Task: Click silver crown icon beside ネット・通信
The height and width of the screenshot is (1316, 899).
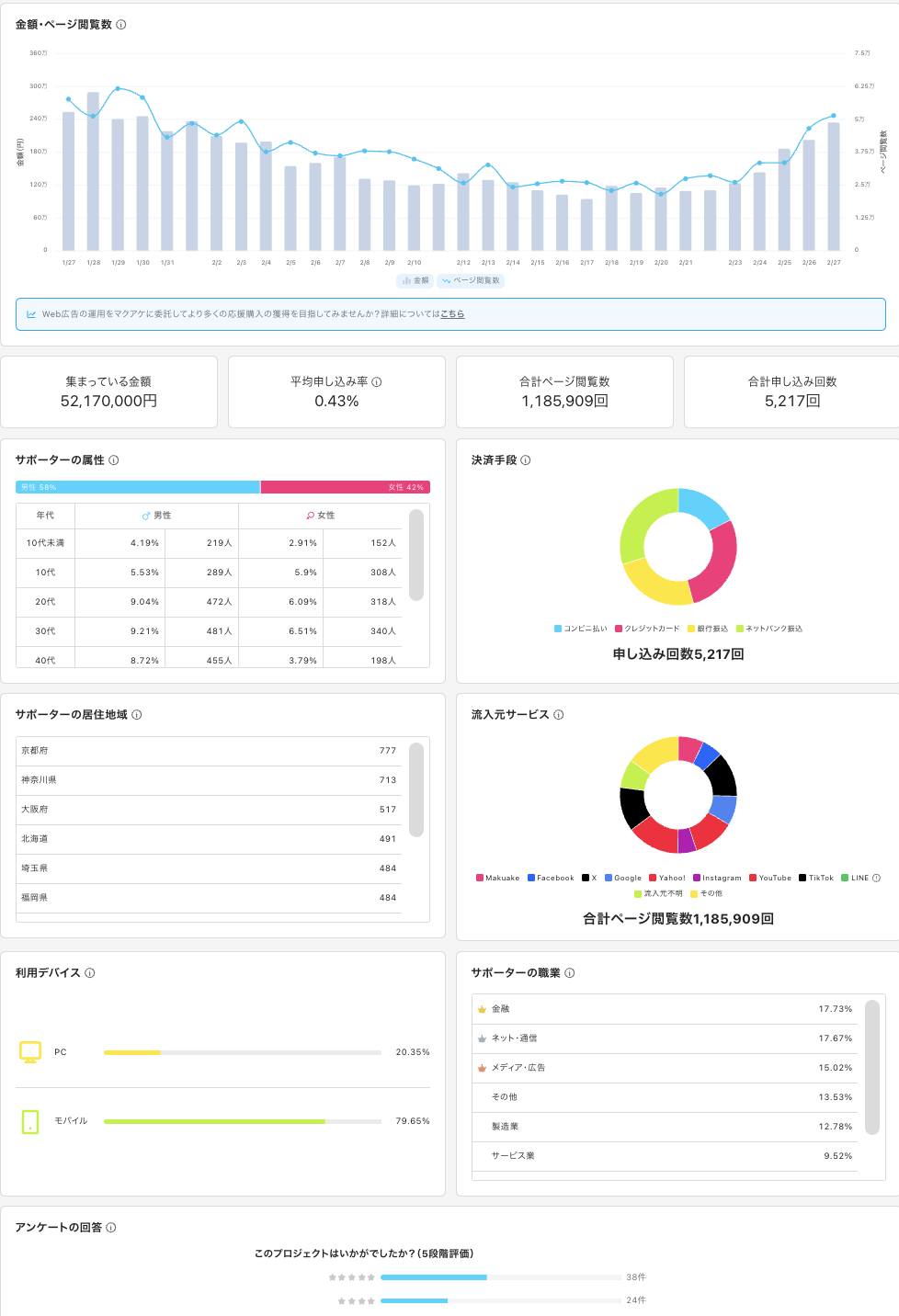Action: point(482,1038)
